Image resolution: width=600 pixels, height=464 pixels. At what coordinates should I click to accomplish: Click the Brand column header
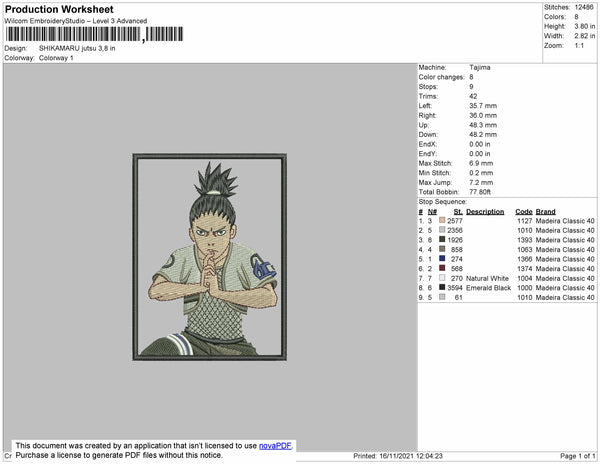click(546, 212)
